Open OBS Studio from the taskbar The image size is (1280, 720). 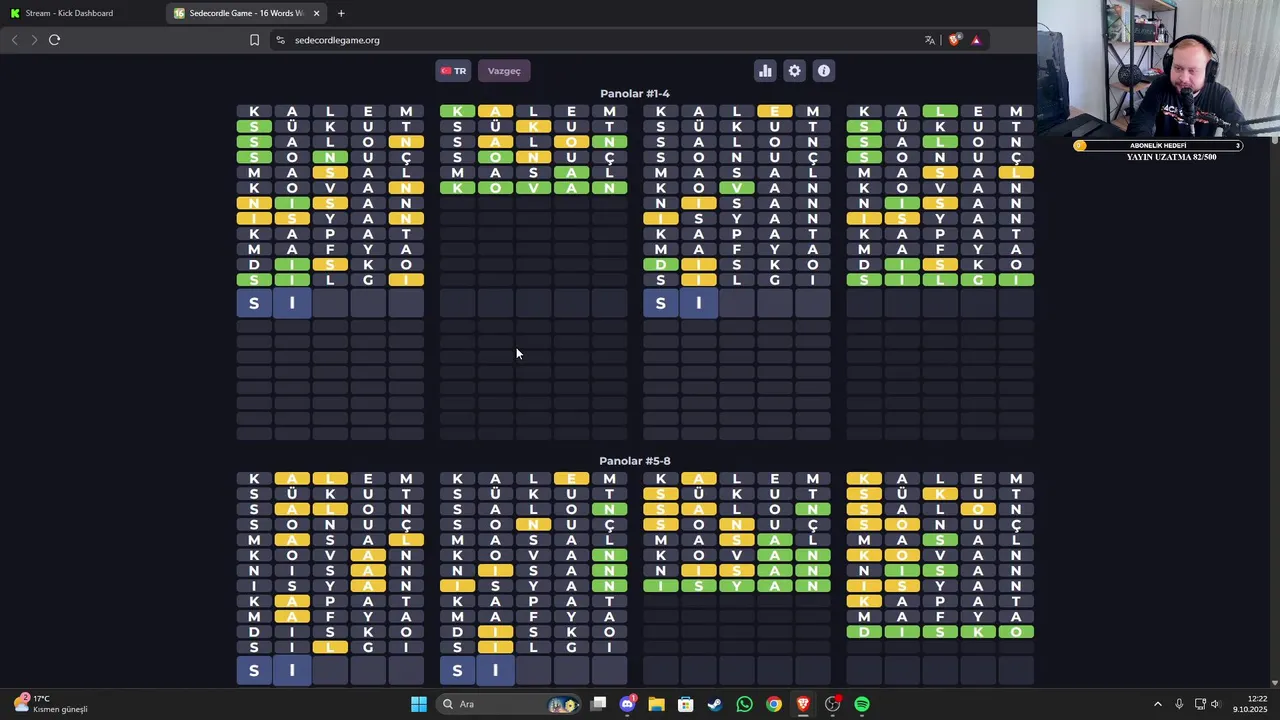[833, 704]
